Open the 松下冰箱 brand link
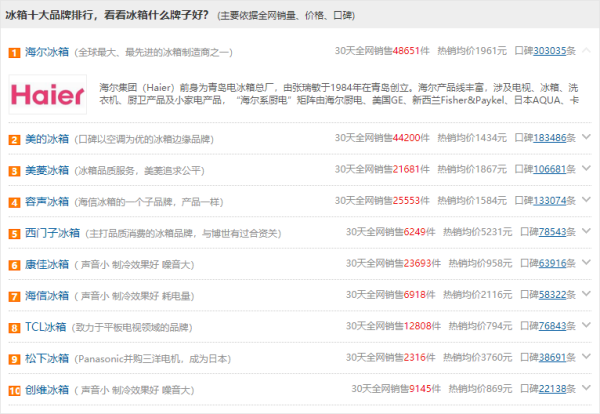 pyautogui.click(x=45, y=358)
